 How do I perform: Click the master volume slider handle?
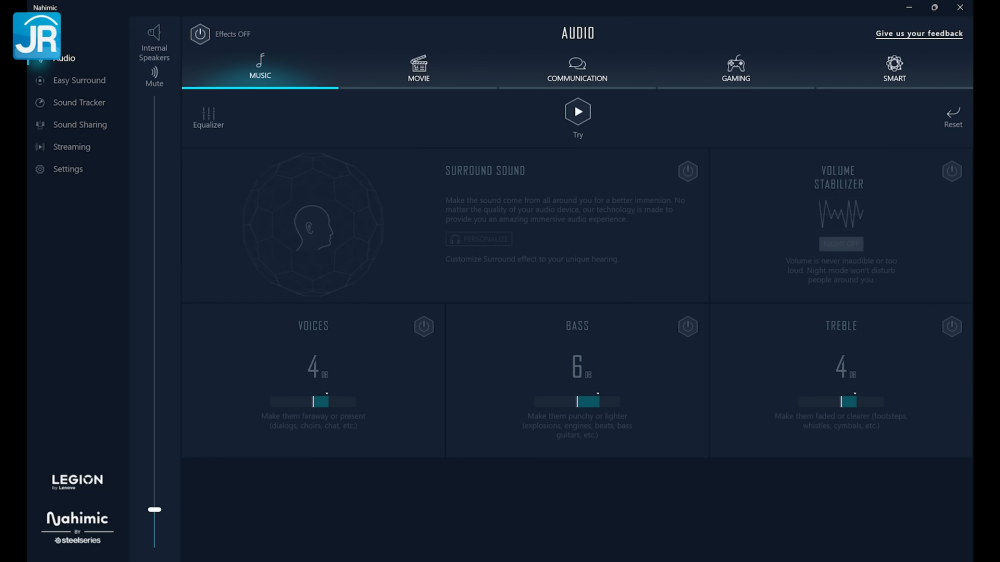(x=154, y=509)
